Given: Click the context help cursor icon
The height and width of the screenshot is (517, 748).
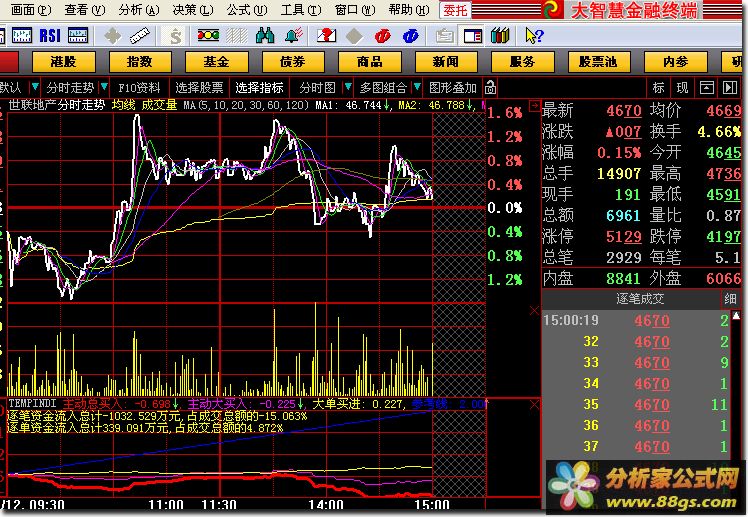Looking at the screenshot, I should [x=534, y=36].
